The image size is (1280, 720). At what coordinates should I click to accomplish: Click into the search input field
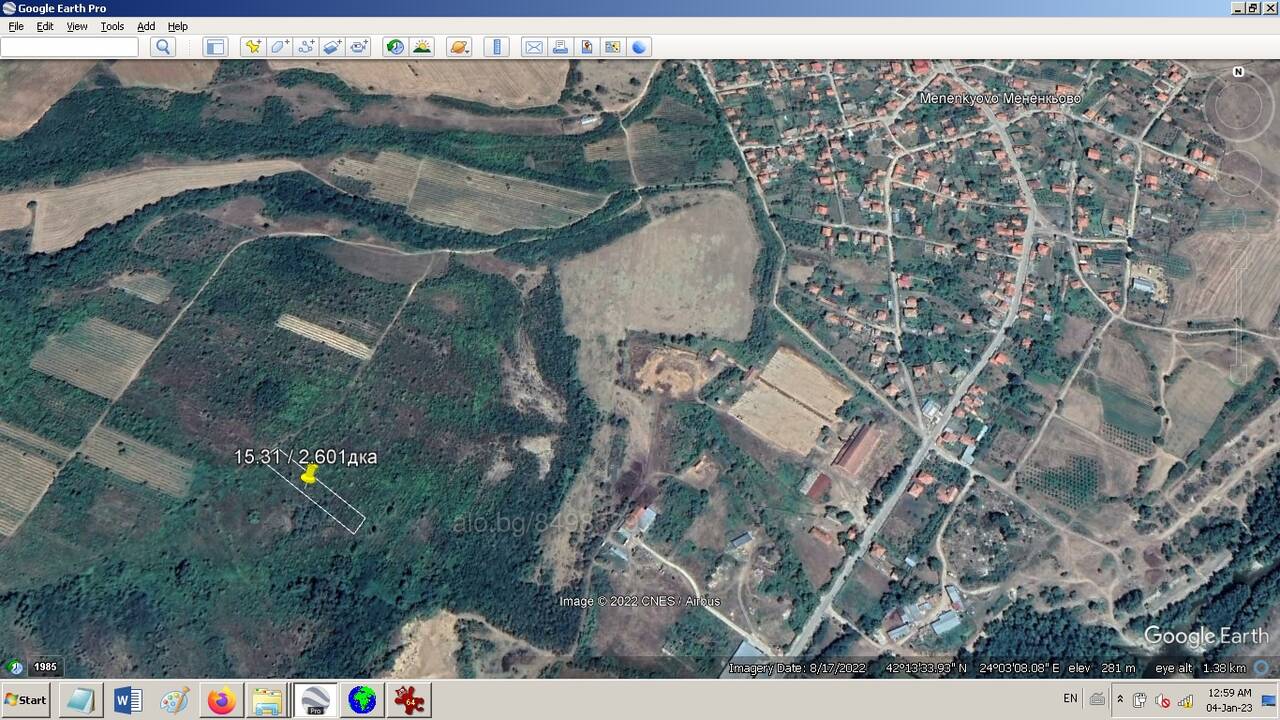(69, 47)
